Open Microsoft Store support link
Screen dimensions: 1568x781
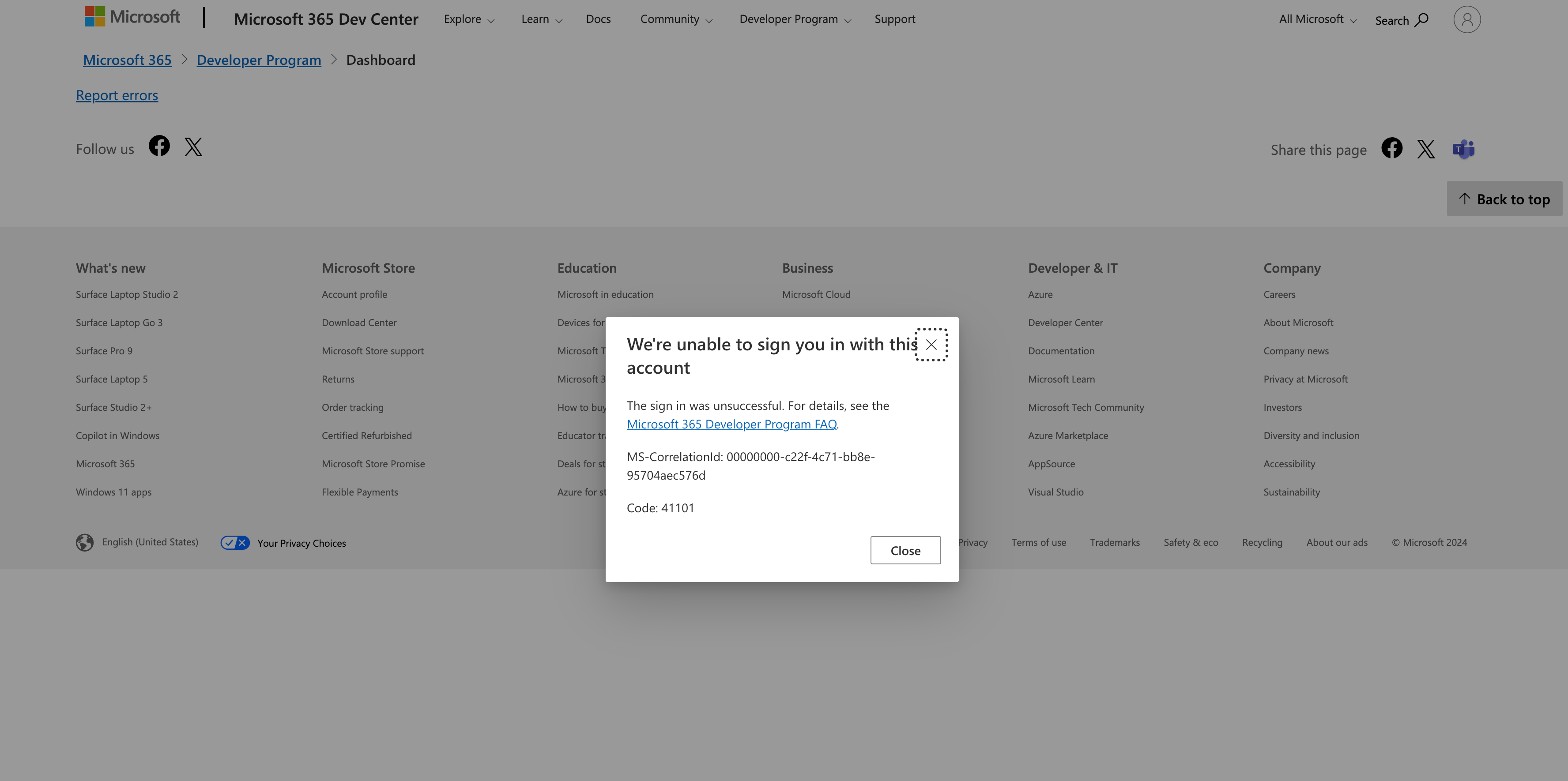(x=373, y=351)
